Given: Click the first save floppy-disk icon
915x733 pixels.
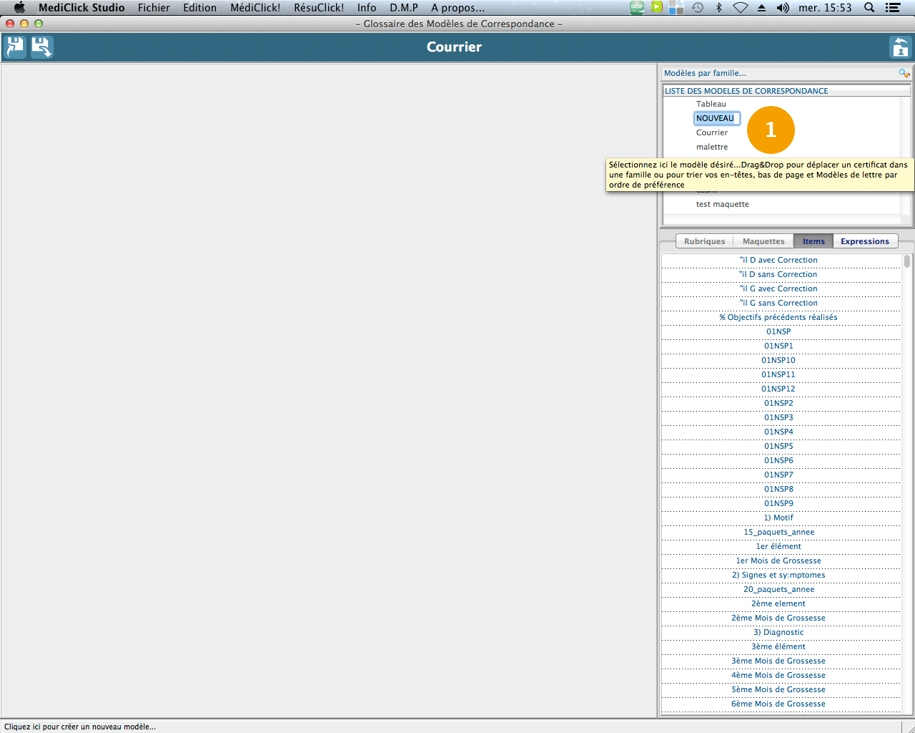Looking at the screenshot, I should [x=15, y=47].
